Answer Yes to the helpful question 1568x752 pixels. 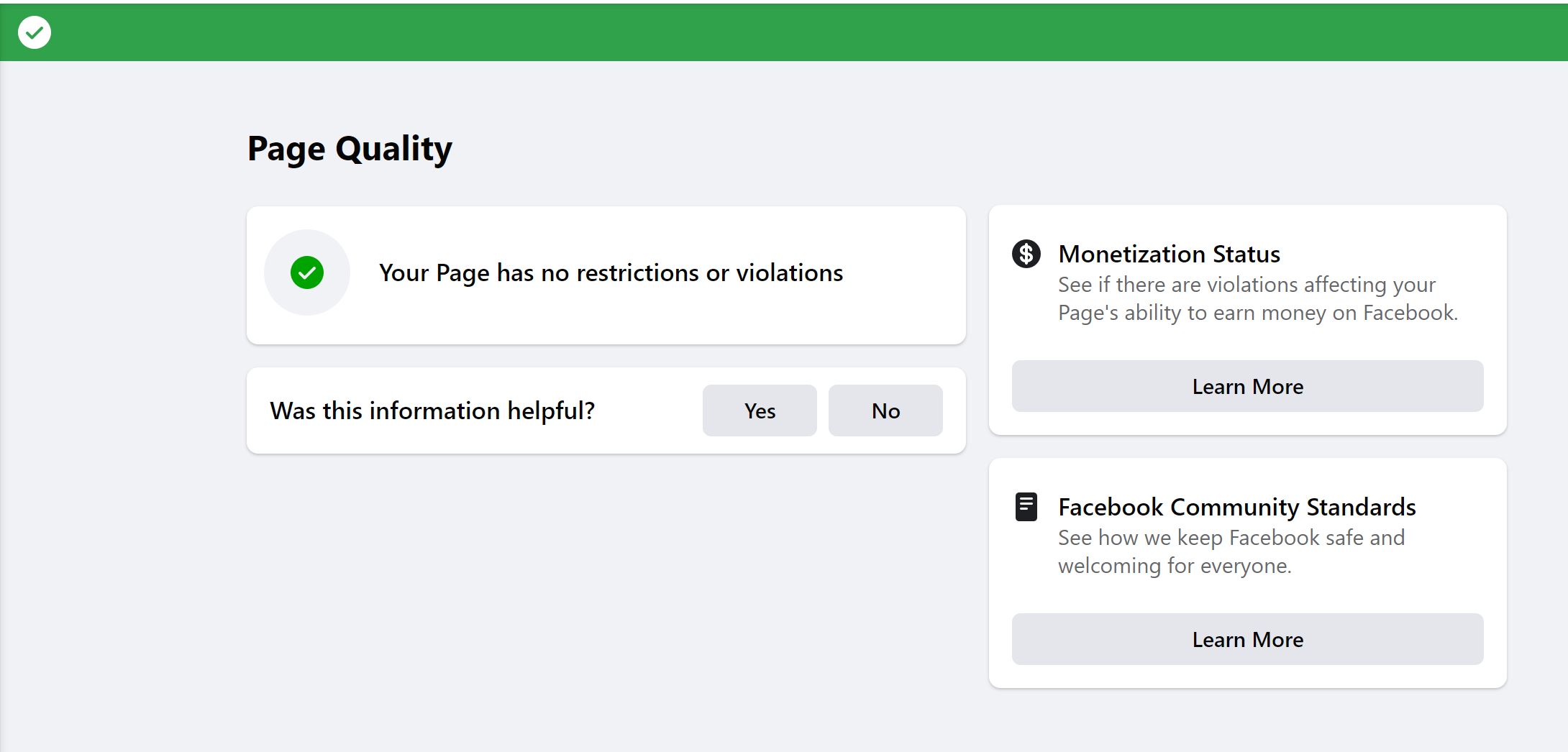[760, 411]
